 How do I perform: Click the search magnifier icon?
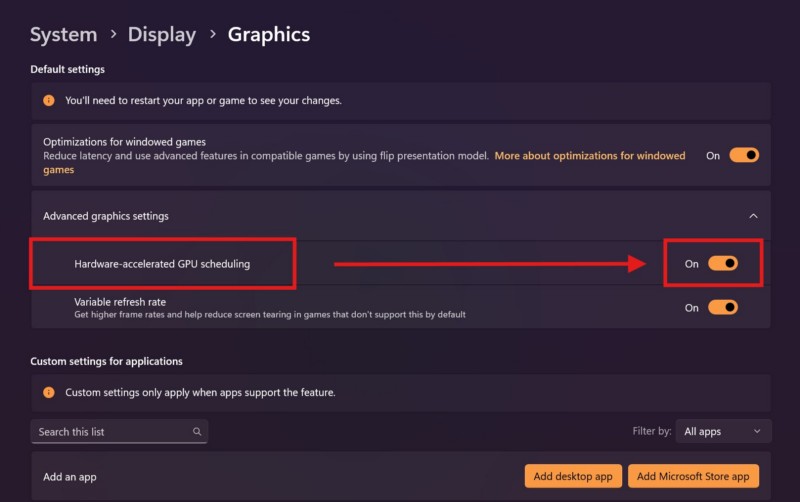[197, 432]
